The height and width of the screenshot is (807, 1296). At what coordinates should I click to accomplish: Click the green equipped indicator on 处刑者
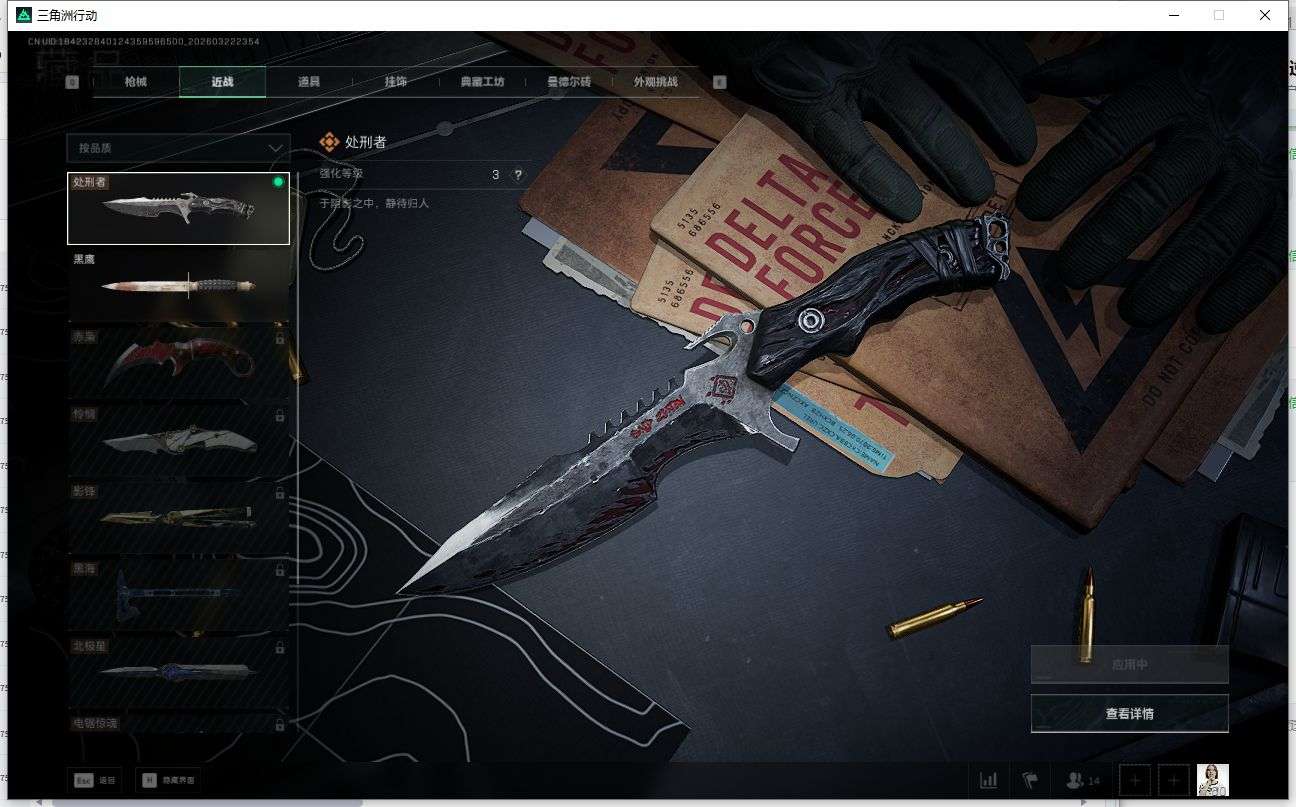point(278,182)
